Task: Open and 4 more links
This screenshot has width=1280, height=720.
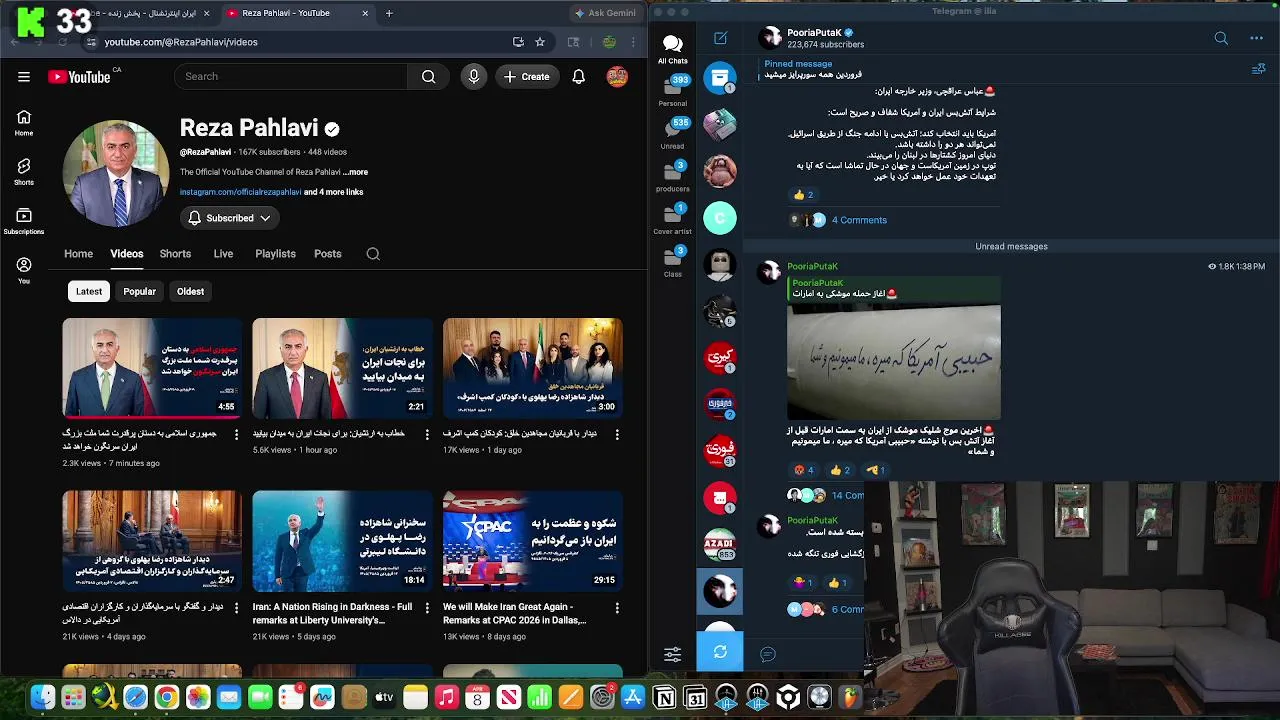Action: click(333, 192)
